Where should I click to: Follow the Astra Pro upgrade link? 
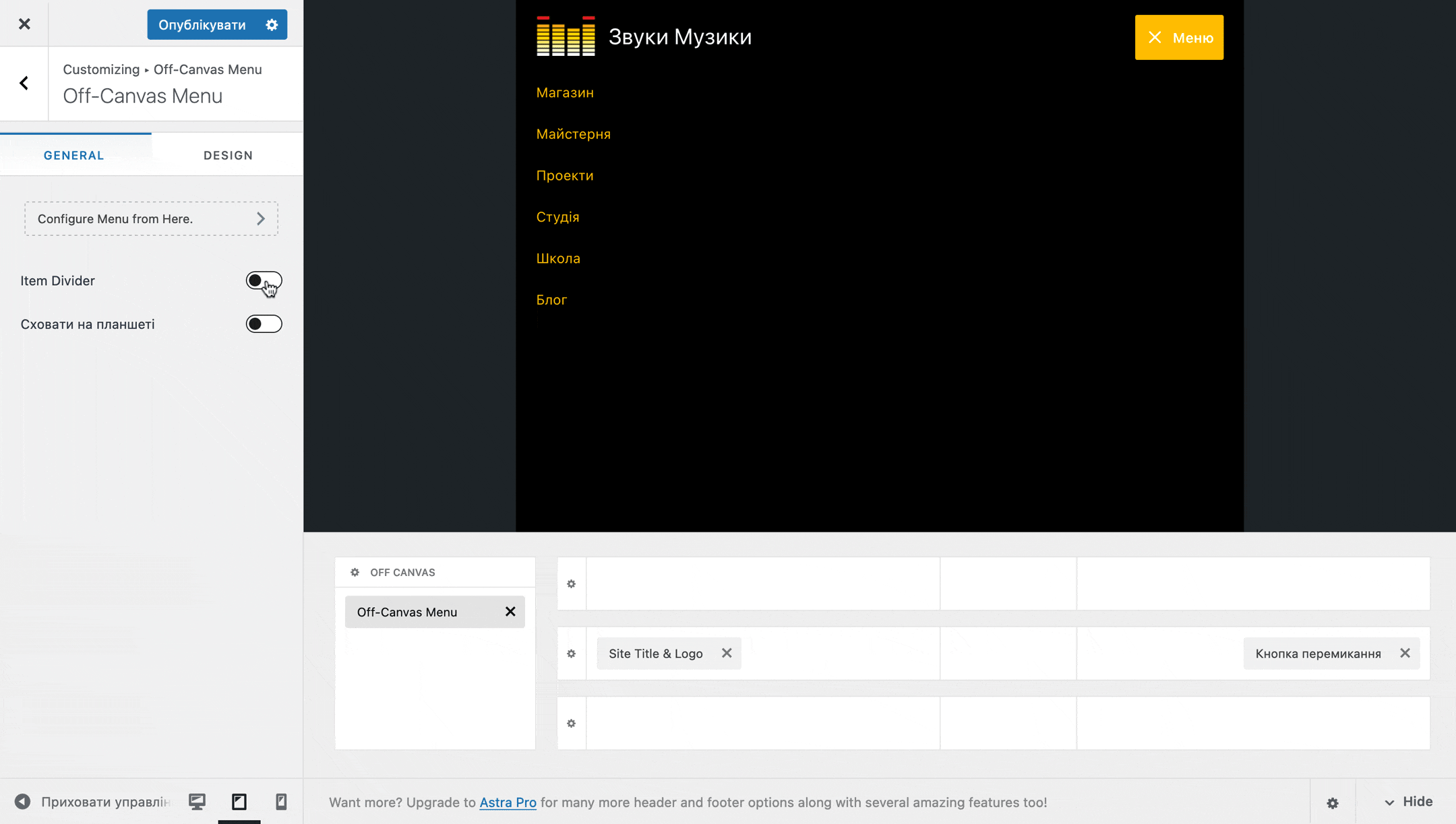(x=508, y=802)
